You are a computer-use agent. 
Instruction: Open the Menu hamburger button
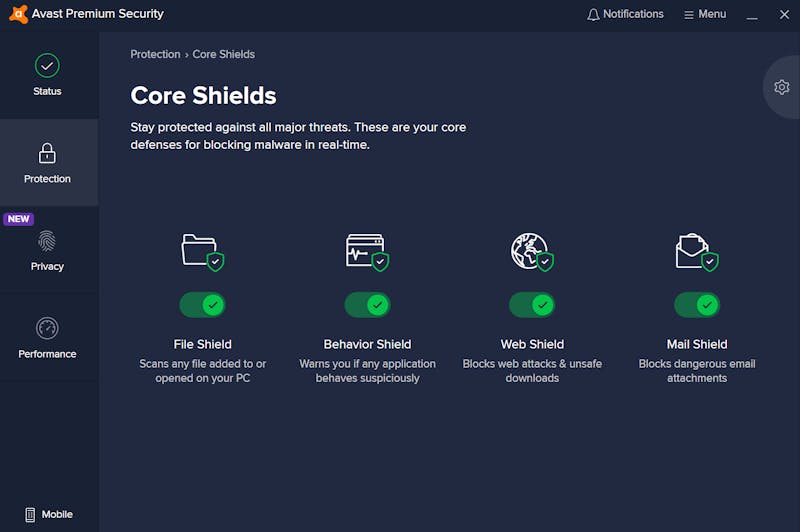pyautogui.click(x=705, y=14)
